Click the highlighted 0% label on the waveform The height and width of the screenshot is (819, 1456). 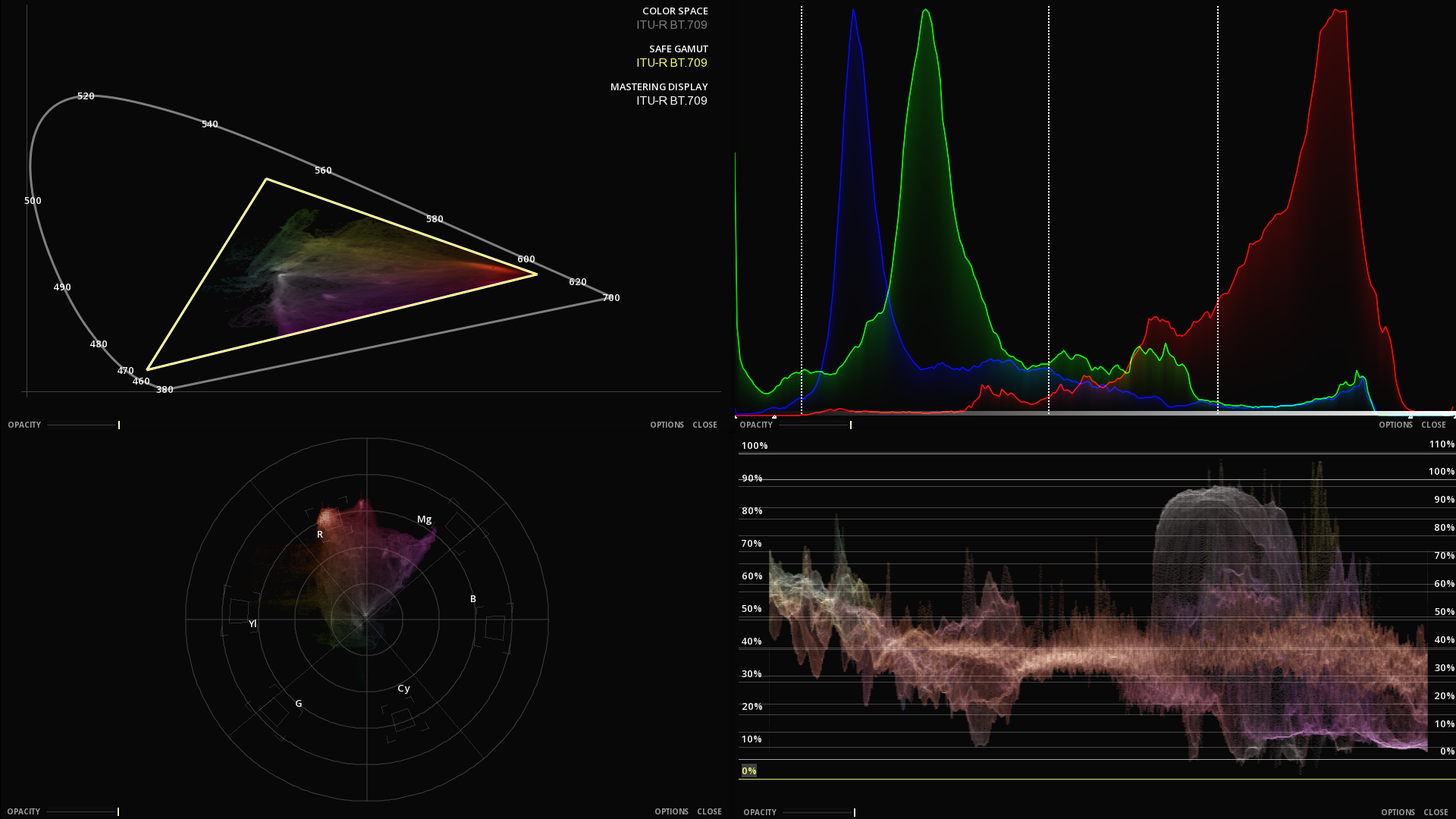pyautogui.click(x=749, y=770)
